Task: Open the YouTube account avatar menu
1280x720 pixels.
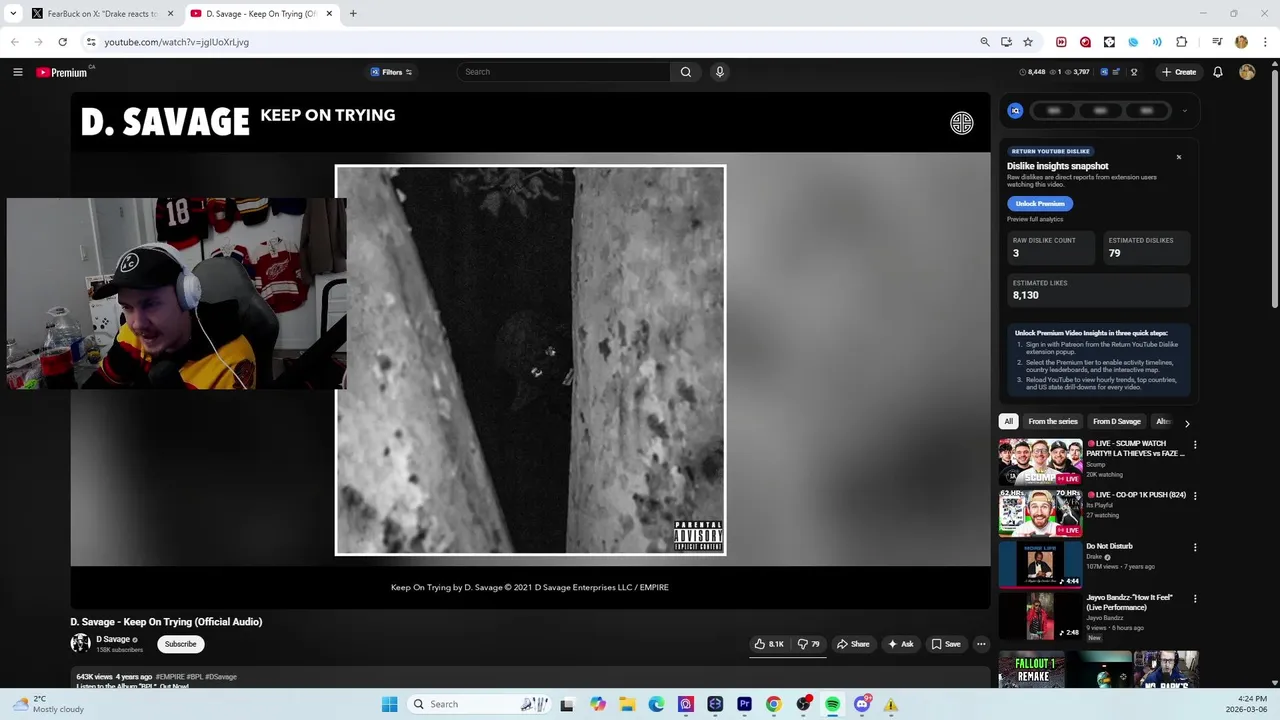Action: click(x=1247, y=72)
